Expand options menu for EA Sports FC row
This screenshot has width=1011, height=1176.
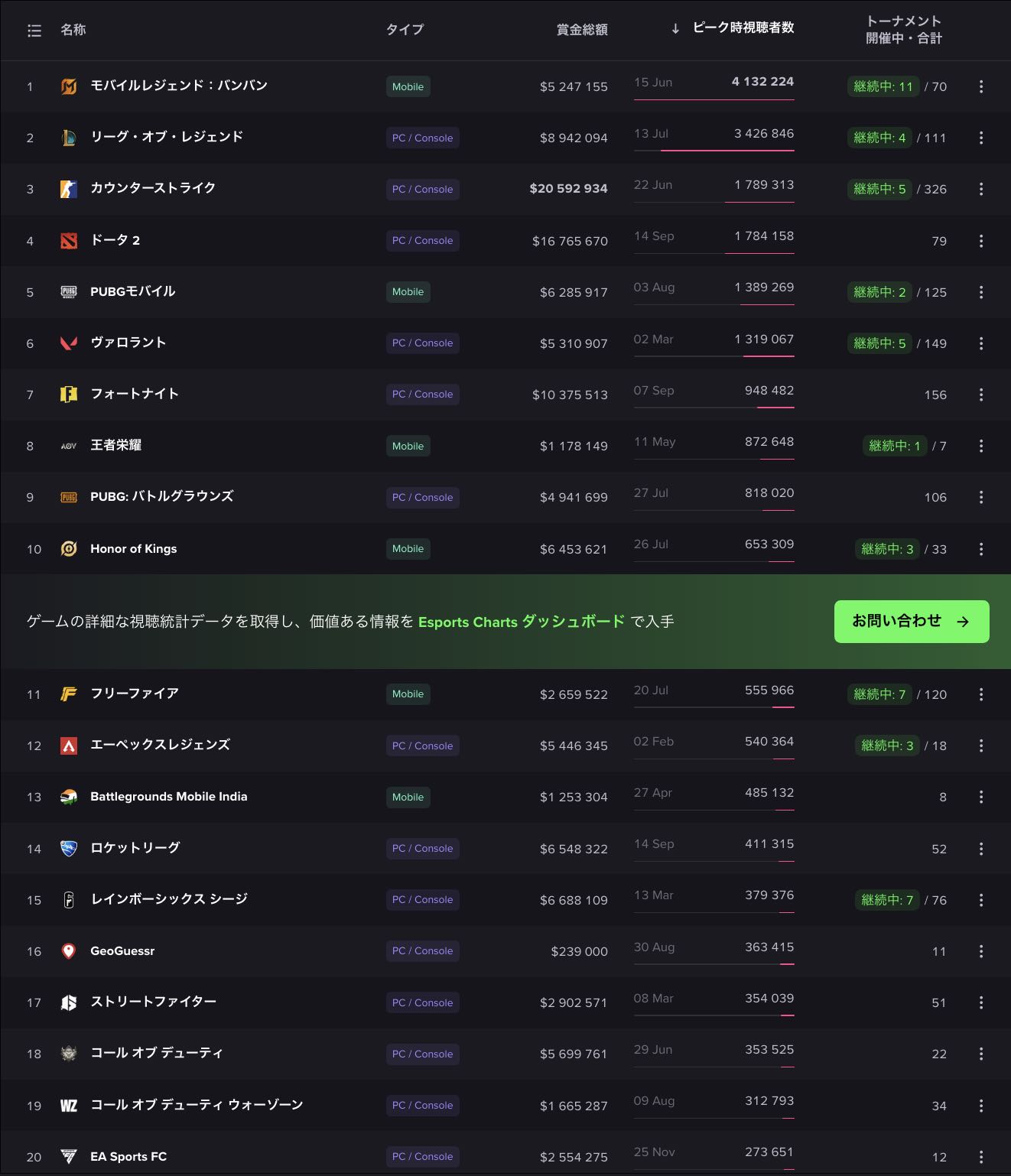point(981,1157)
